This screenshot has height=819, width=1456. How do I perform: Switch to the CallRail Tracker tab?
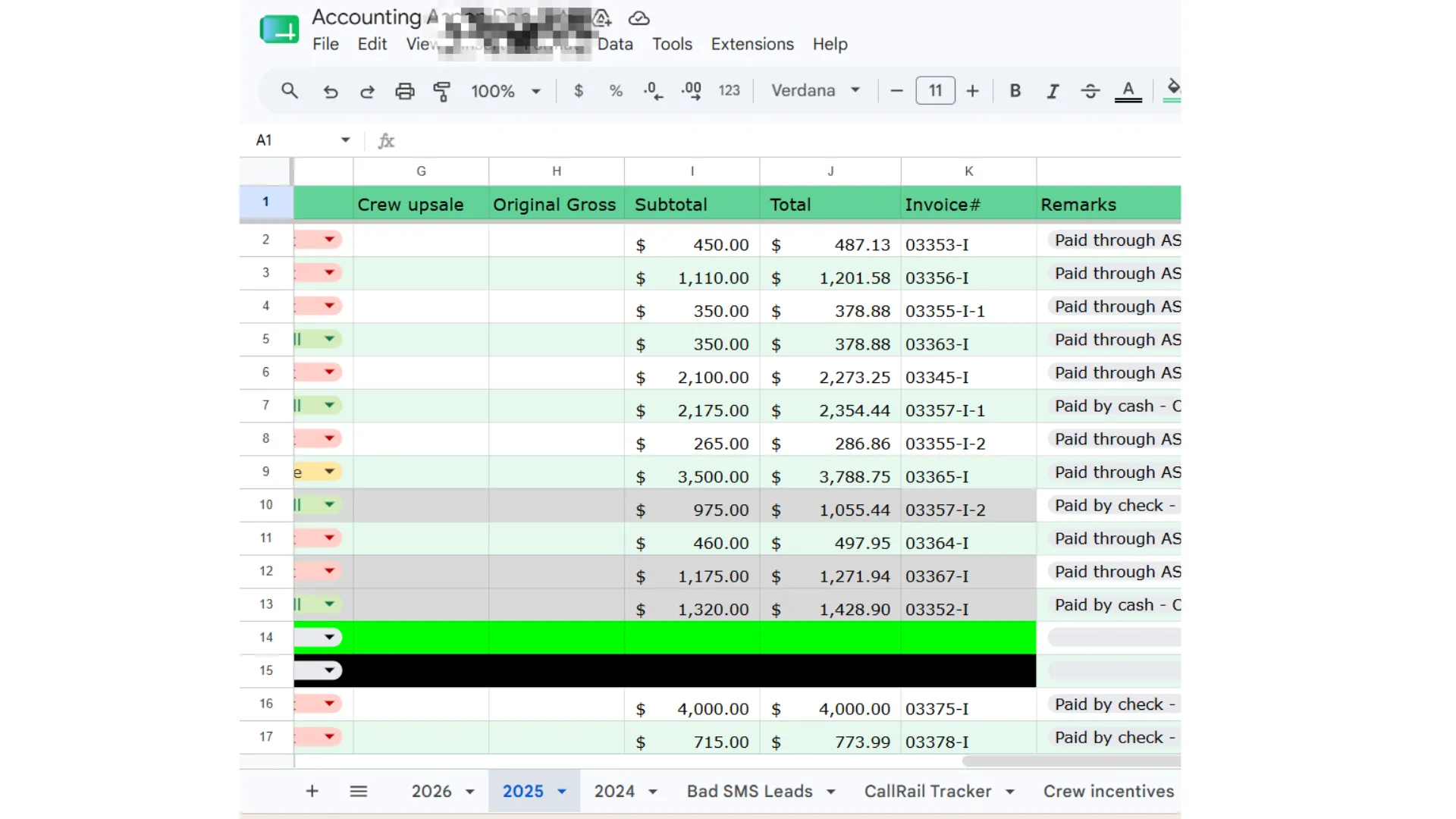(927, 792)
